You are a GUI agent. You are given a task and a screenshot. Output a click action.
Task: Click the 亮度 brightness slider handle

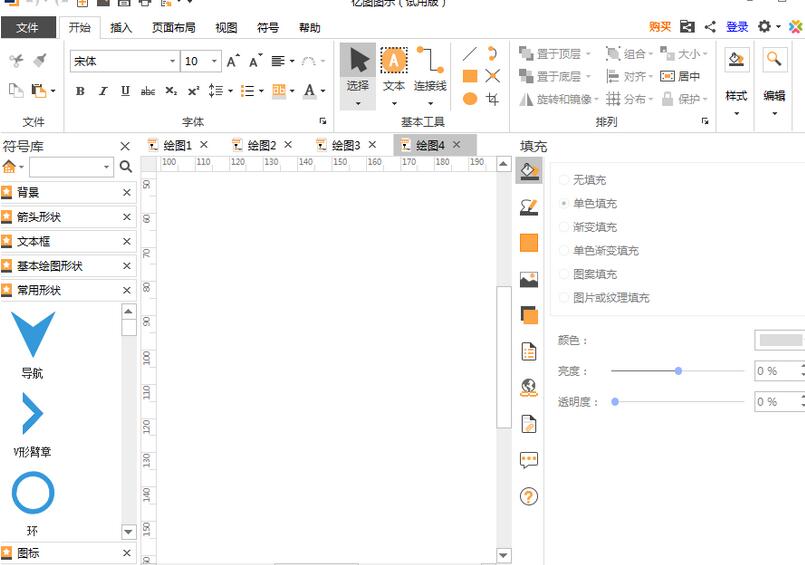(x=678, y=371)
